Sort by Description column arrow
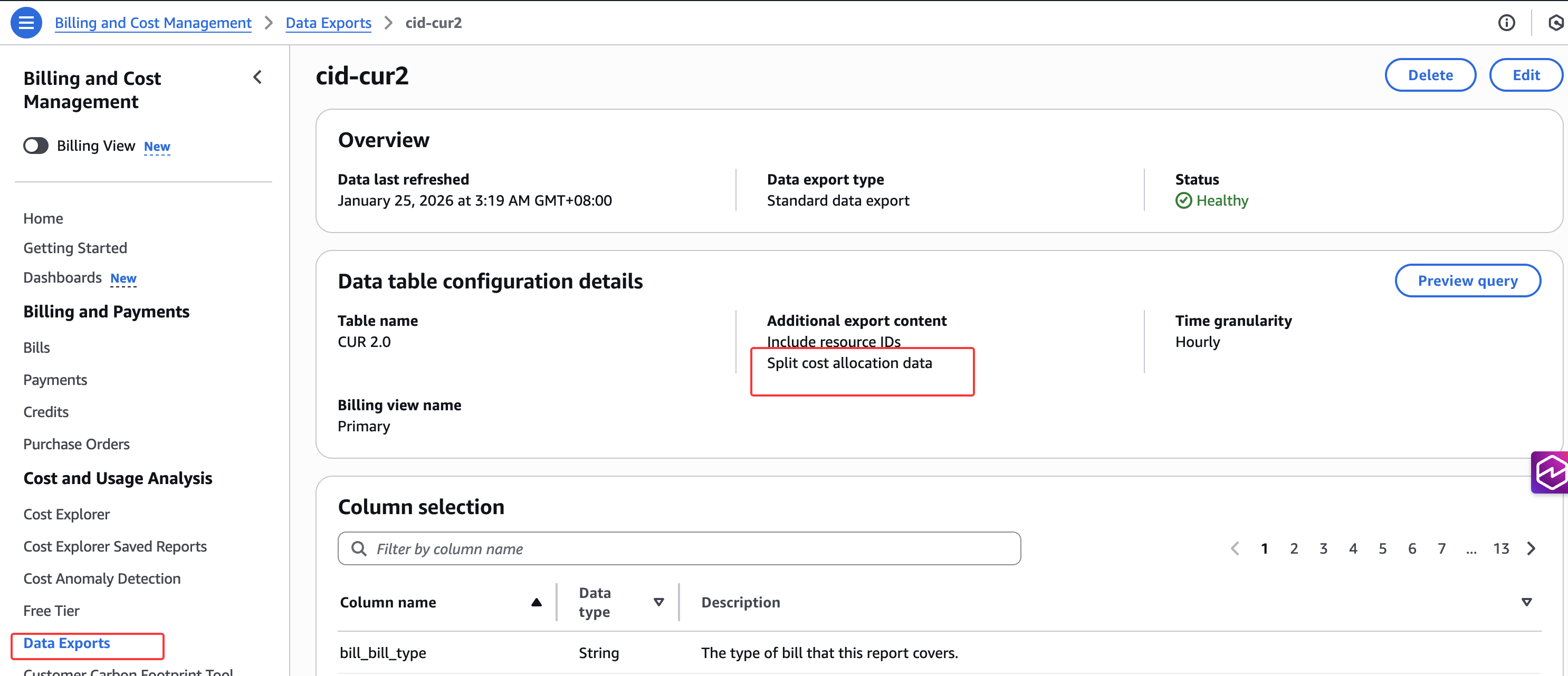This screenshot has width=1568, height=676. pyautogui.click(x=1526, y=602)
